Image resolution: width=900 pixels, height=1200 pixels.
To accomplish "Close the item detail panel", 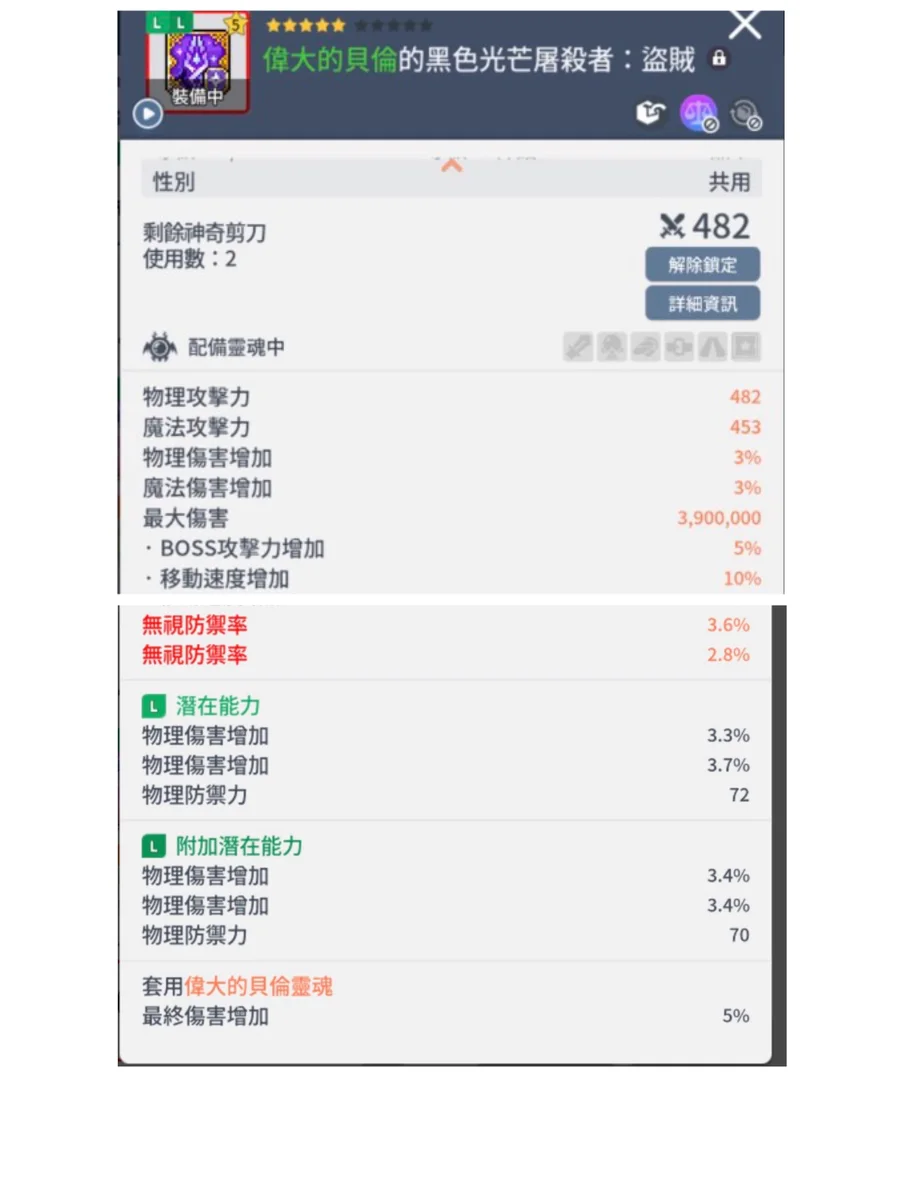I will 745,25.
